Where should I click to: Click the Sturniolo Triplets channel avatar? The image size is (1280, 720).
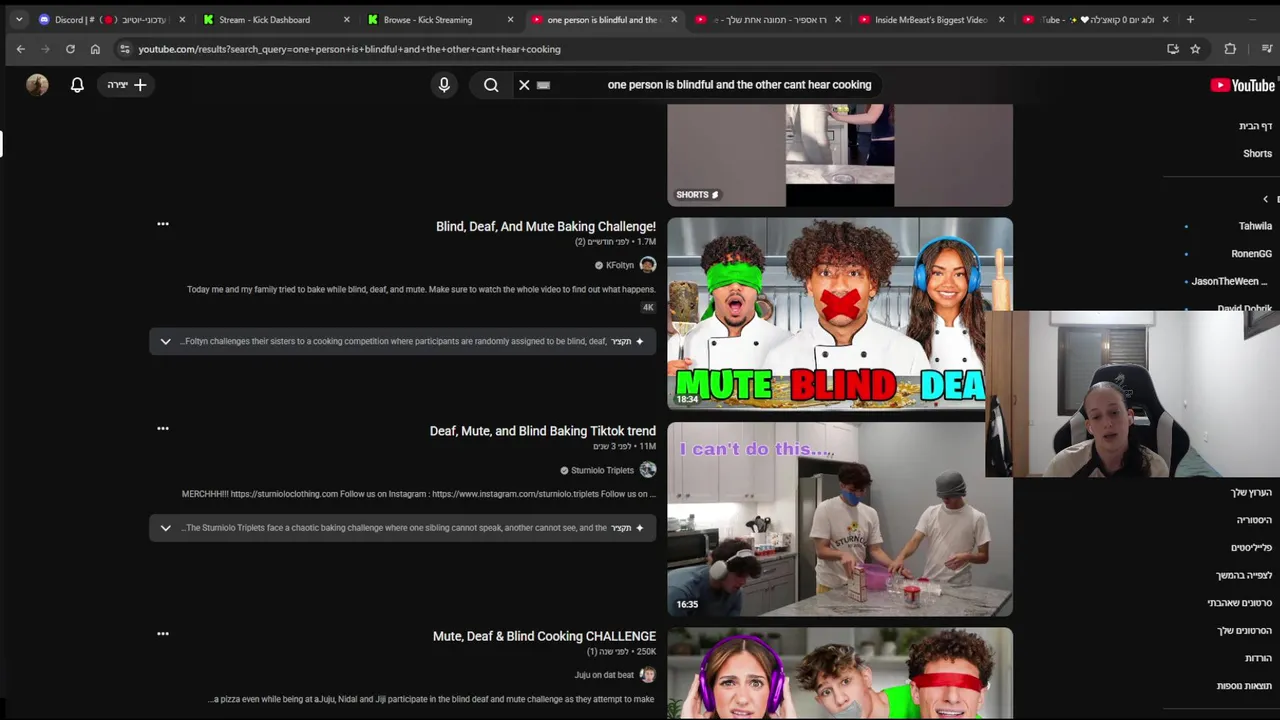pyautogui.click(x=648, y=470)
